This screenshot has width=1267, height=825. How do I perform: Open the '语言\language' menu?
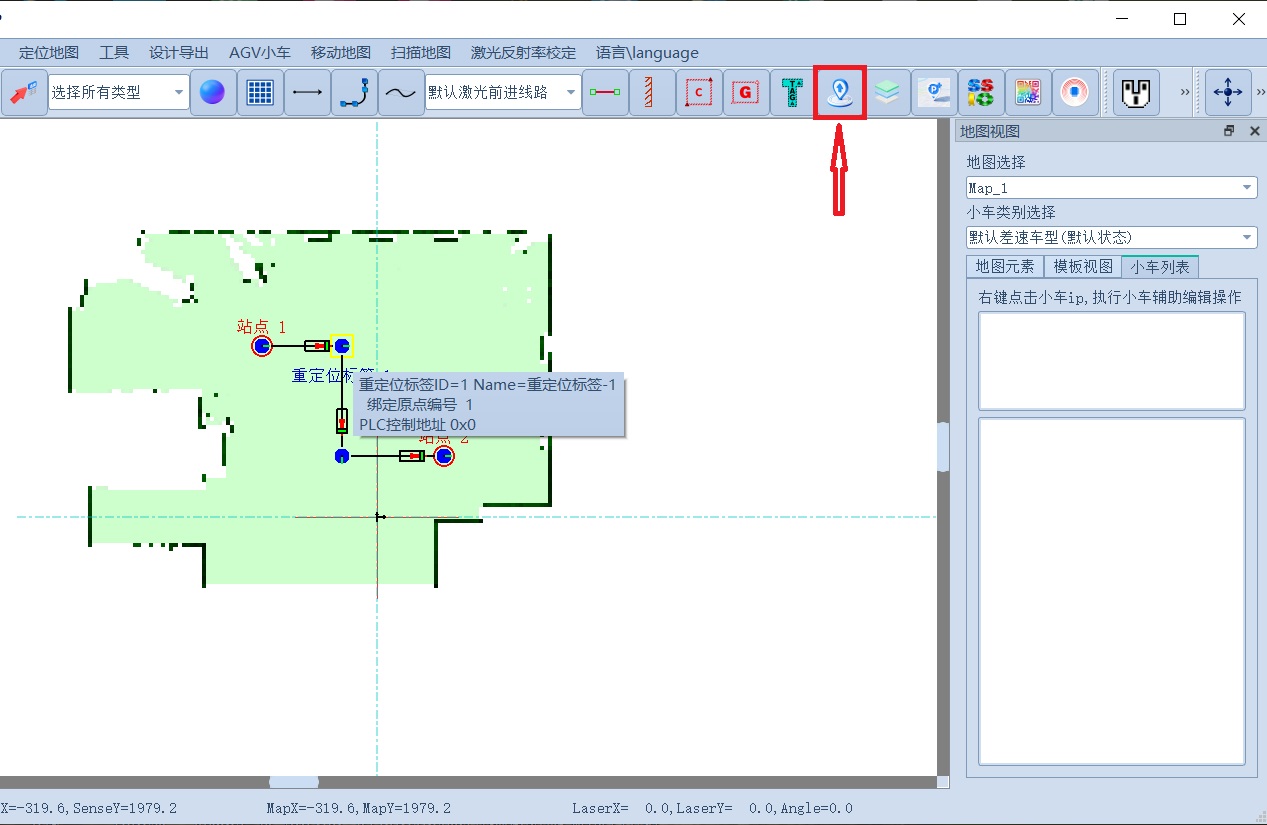[647, 53]
